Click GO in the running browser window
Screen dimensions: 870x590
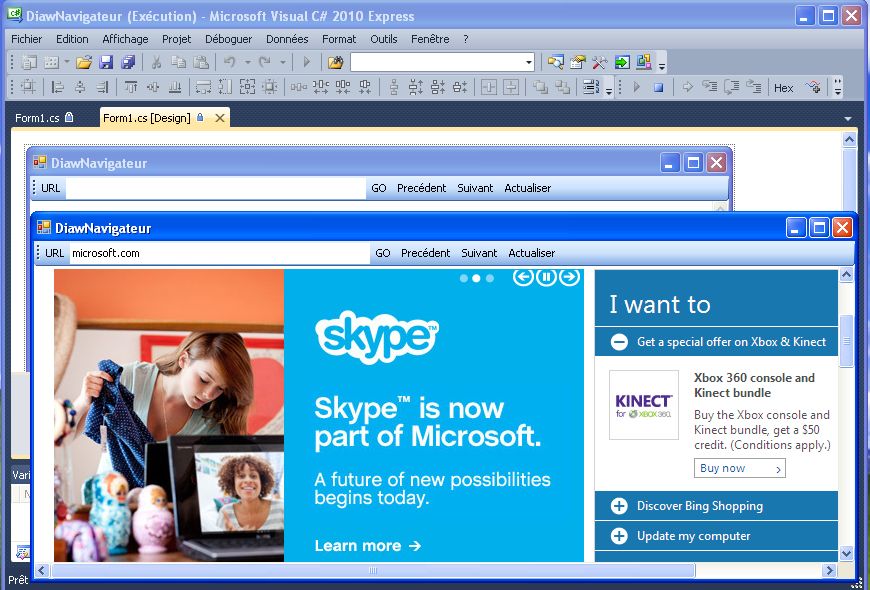(383, 253)
